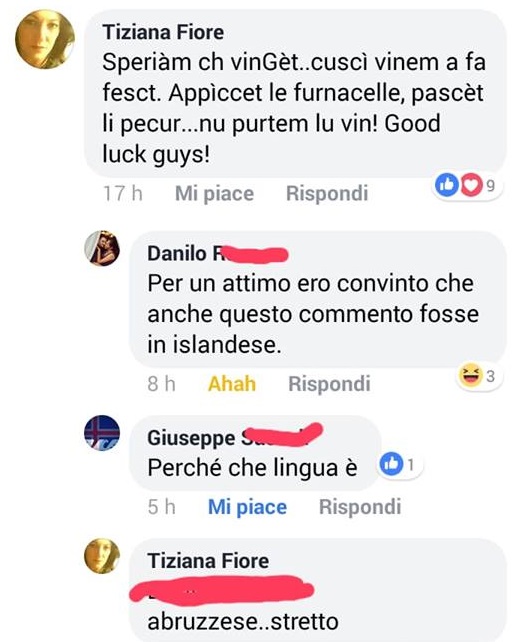The width and height of the screenshot is (524, 642).
Task: Open the laughing emoji reaction icon with 3
Action: tap(470, 376)
